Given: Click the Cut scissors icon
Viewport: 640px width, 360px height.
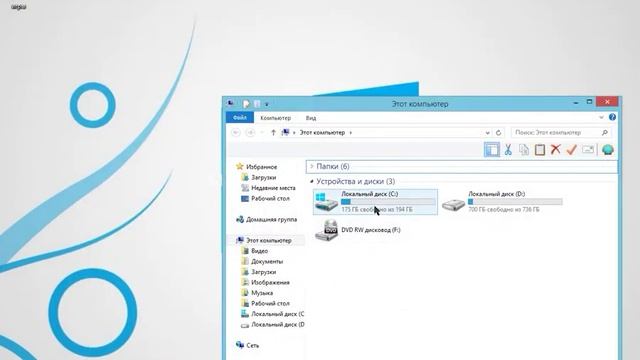Looking at the screenshot, I should point(508,150).
